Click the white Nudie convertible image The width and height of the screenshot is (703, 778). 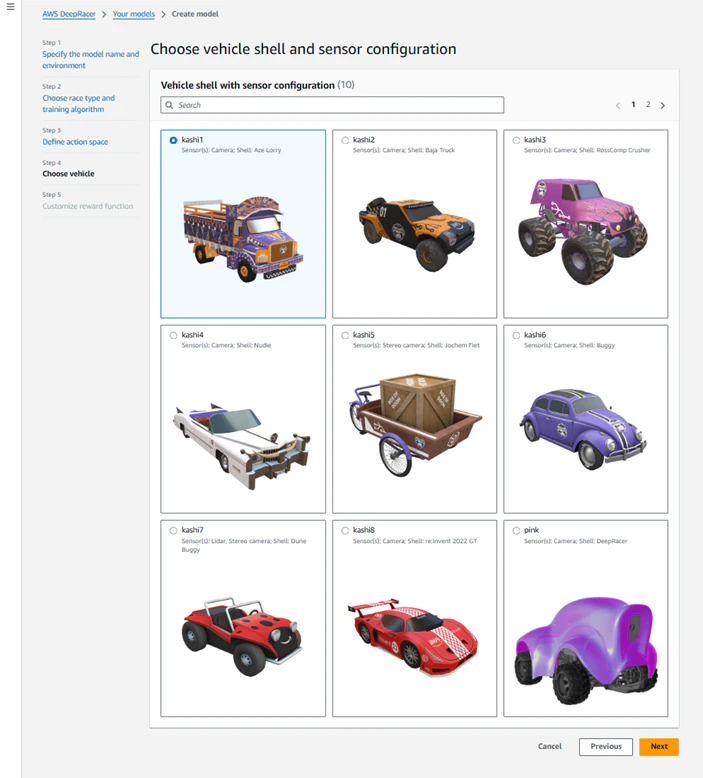tap(242, 446)
